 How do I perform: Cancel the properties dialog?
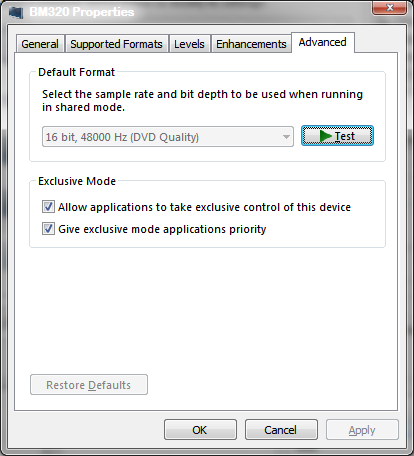click(x=281, y=430)
